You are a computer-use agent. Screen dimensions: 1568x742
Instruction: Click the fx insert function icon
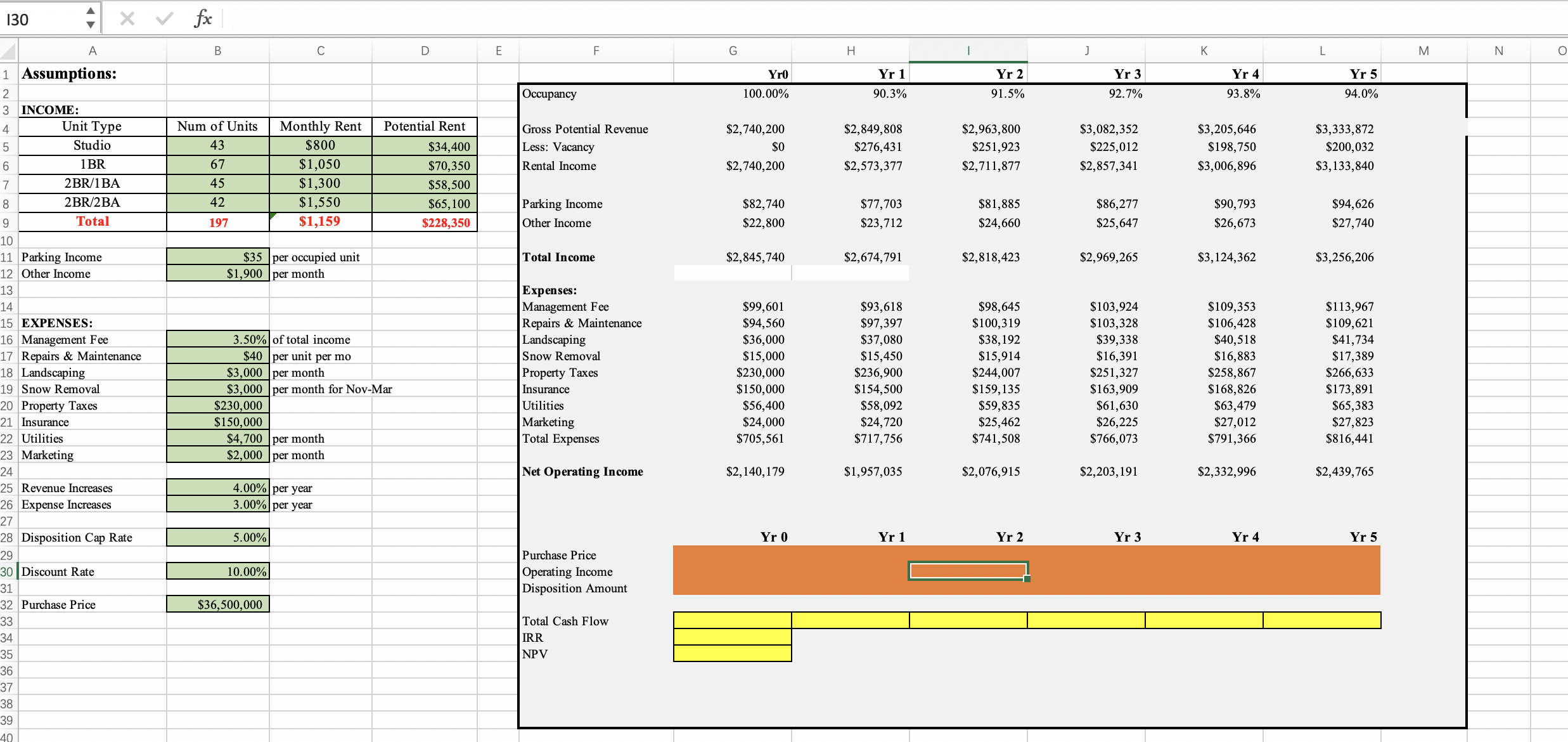click(203, 19)
